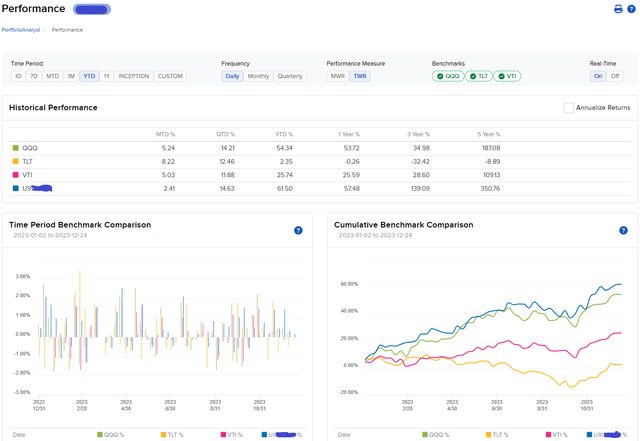Viewport: 640px width, 441px height.
Task: Click the print icon at top right
Action: pyautogui.click(x=617, y=10)
